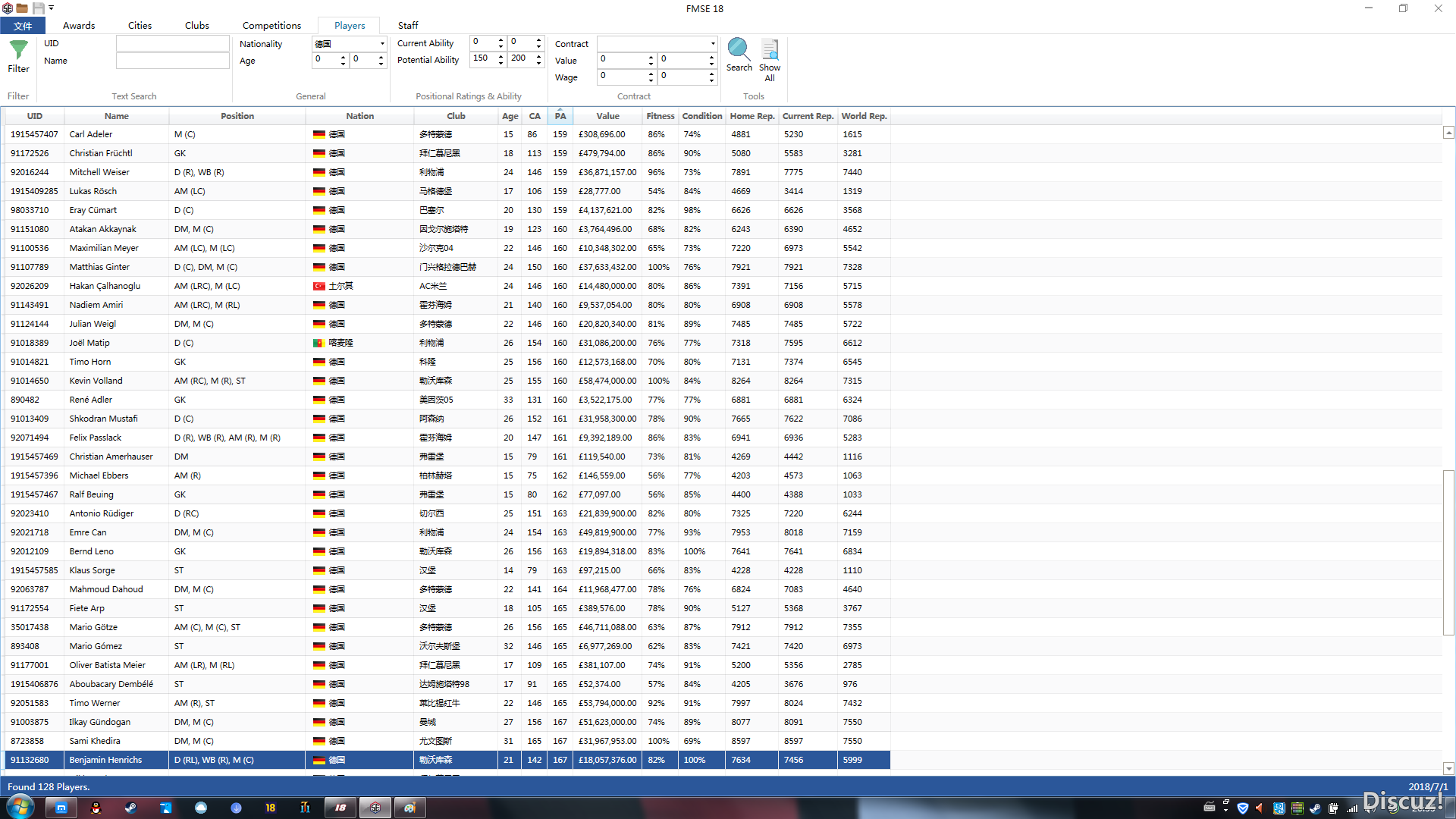This screenshot has height=819, width=1456.
Task: Increase maximum Age spinner
Action: pos(381,56)
